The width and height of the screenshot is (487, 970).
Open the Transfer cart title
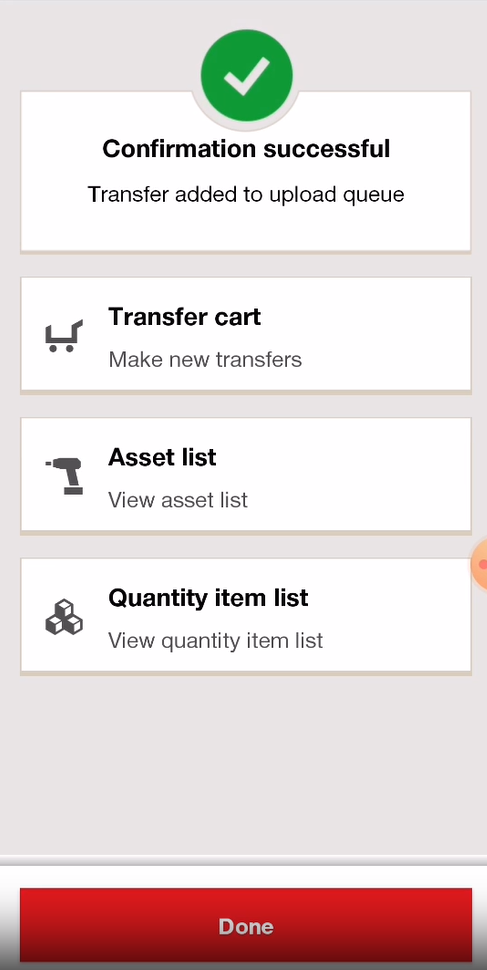click(x=184, y=317)
